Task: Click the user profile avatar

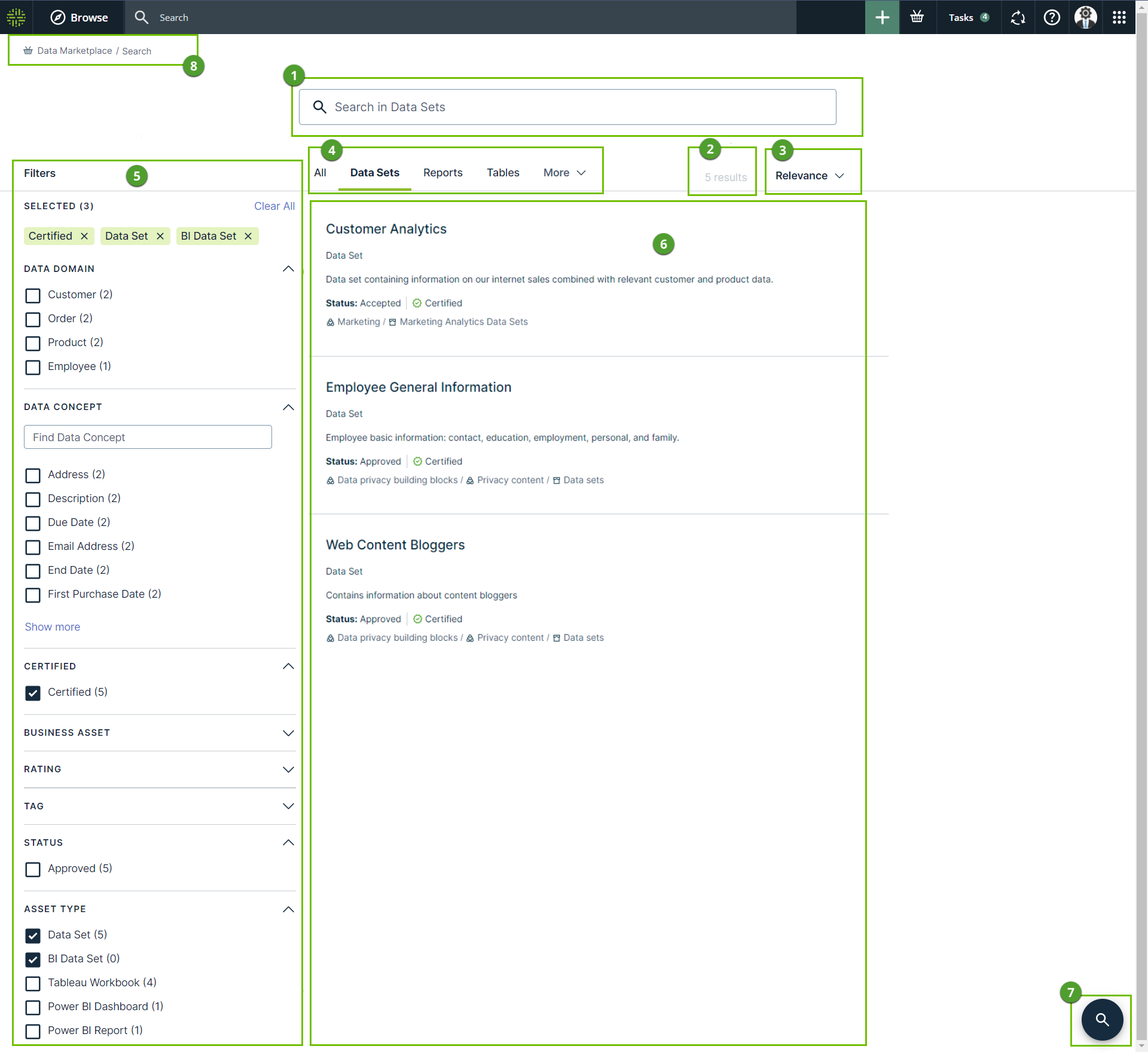Action: (1085, 17)
